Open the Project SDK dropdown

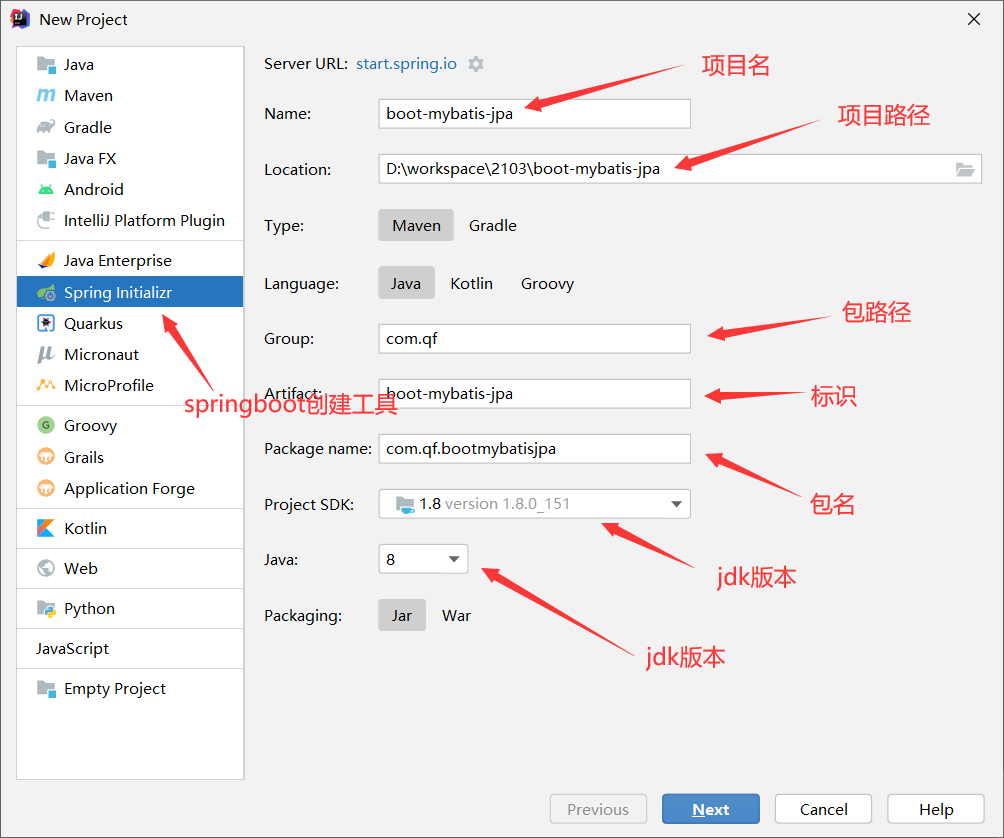point(535,504)
